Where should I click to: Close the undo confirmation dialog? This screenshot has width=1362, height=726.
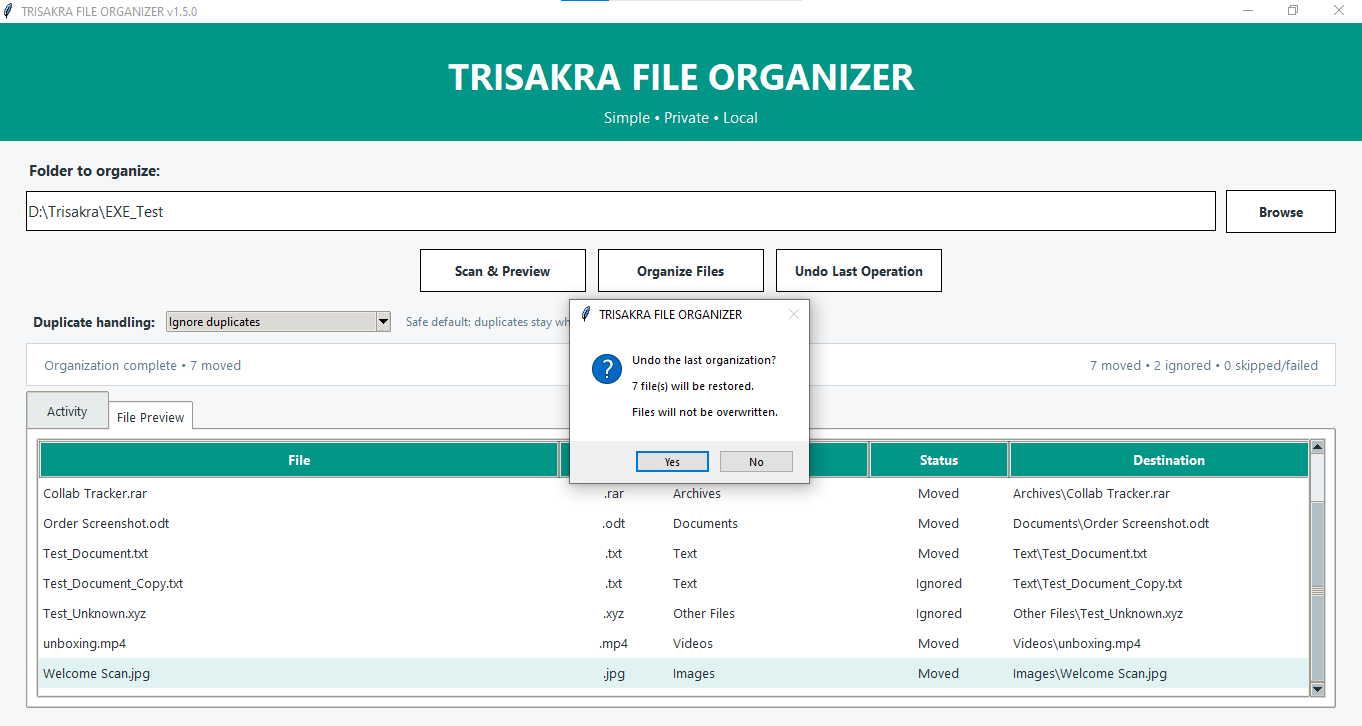point(794,314)
